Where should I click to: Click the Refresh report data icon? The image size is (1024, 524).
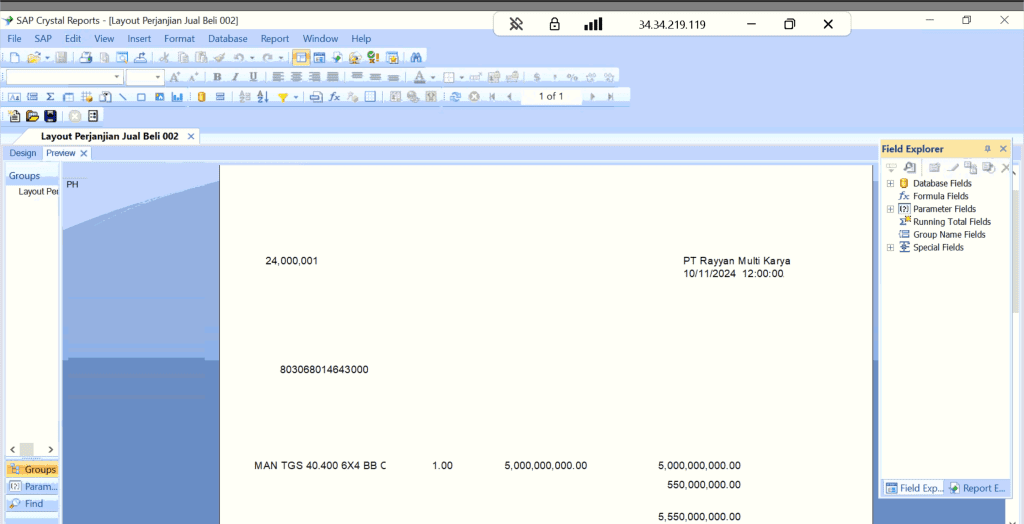(x=455, y=97)
